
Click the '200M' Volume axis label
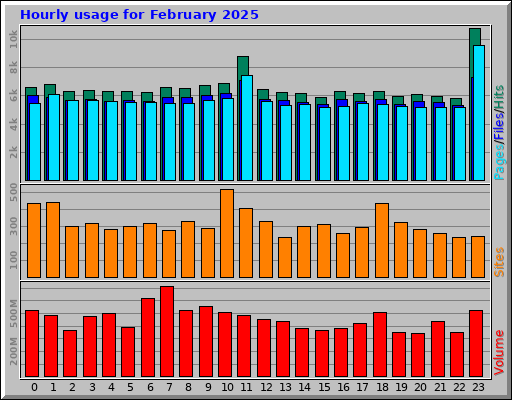(x=13, y=351)
